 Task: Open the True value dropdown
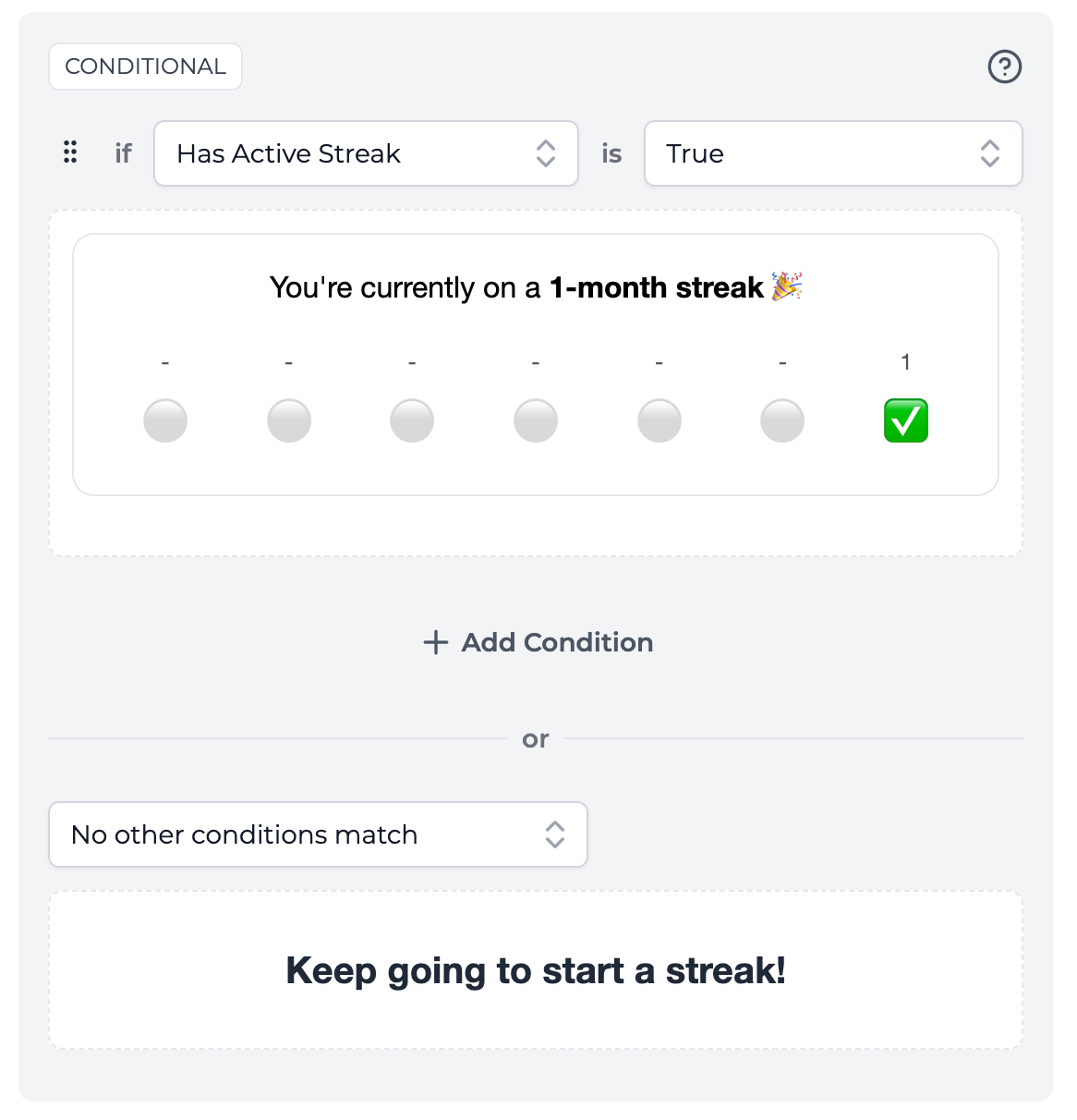coord(832,153)
